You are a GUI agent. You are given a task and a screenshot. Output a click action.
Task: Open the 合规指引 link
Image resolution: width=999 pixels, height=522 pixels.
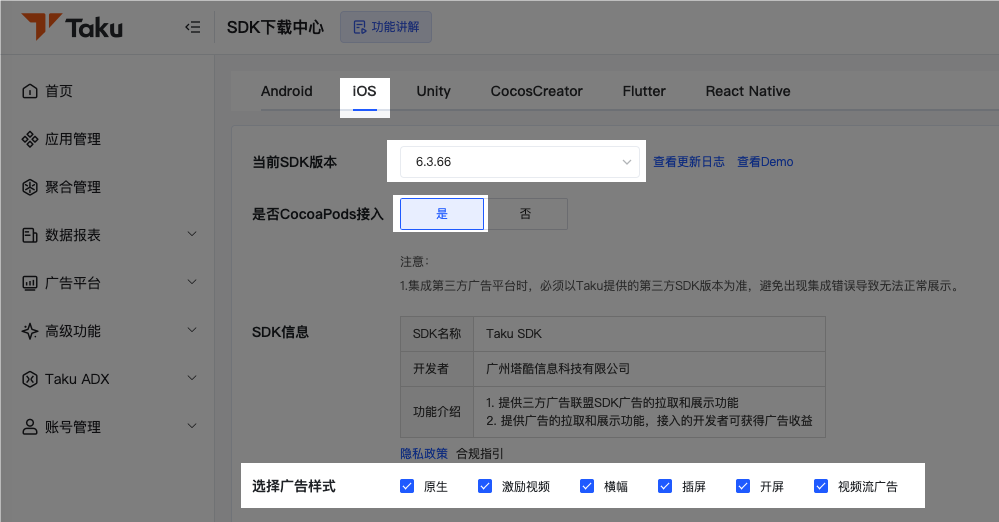click(480, 453)
